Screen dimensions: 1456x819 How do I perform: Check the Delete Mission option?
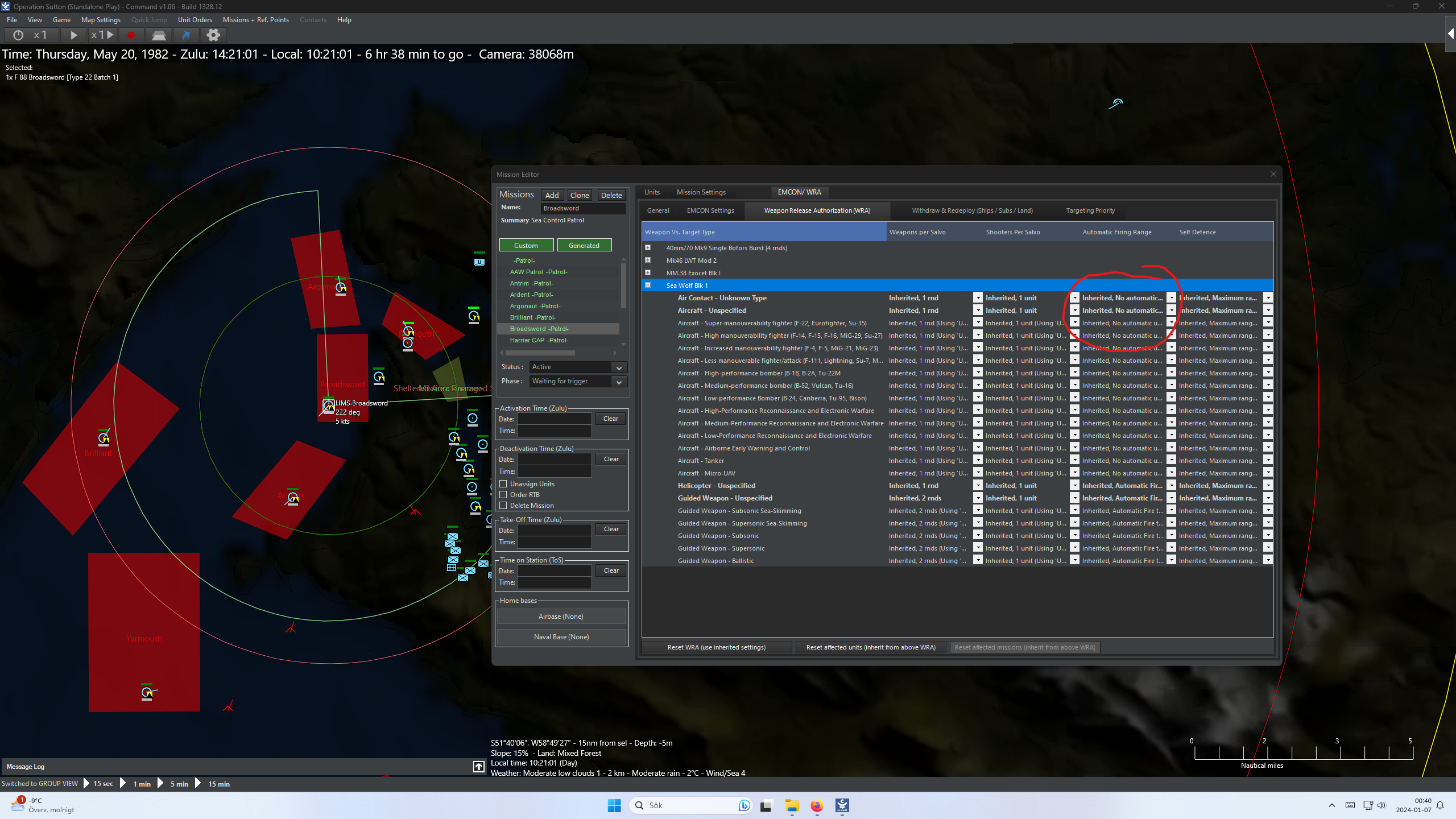pyautogui.click(x=503, y=506)
